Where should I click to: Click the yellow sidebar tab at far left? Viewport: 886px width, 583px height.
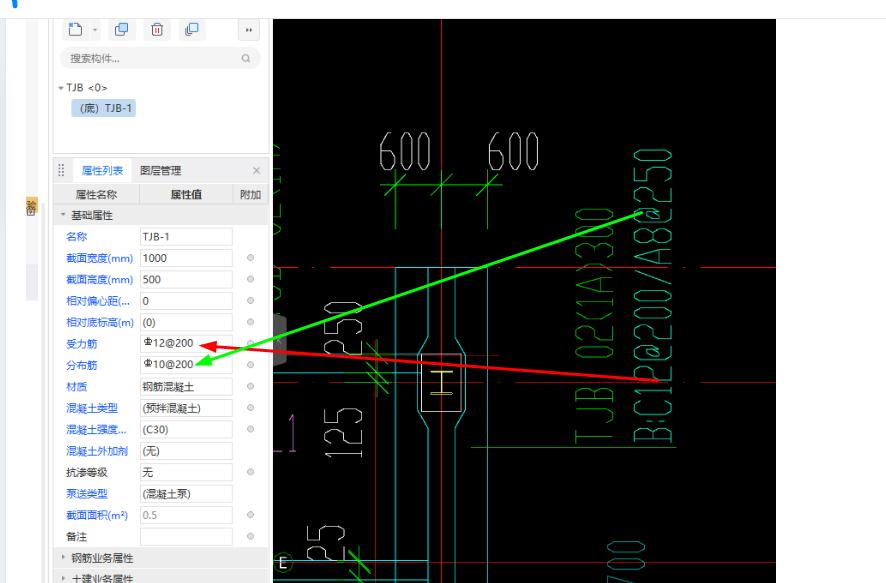pos(31,207)
